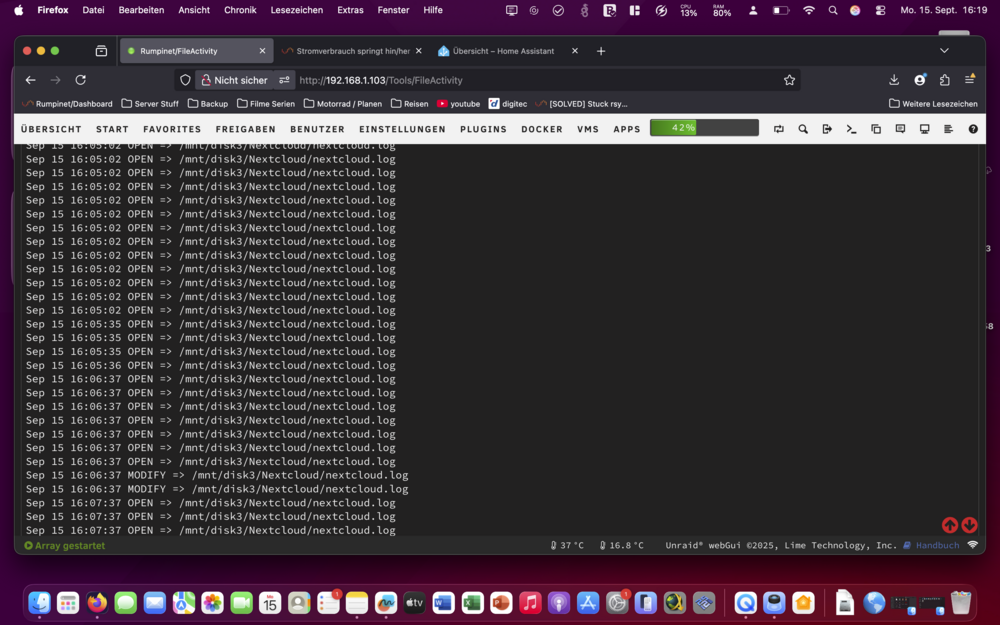This screenshot has height=625, width=1000.
Task: Open the macOS Control Center icon
Action: tap(881, 10)
